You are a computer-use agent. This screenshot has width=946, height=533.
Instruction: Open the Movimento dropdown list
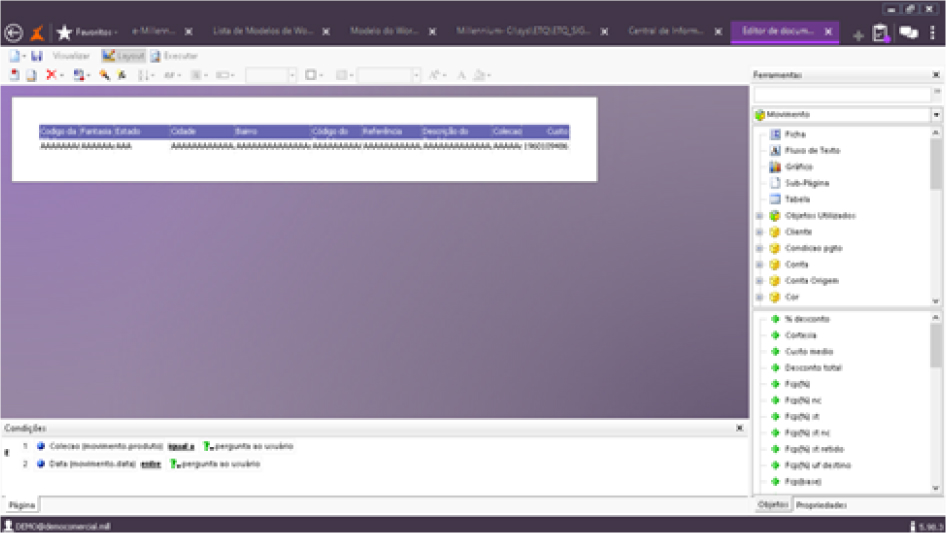pos(936,115)
